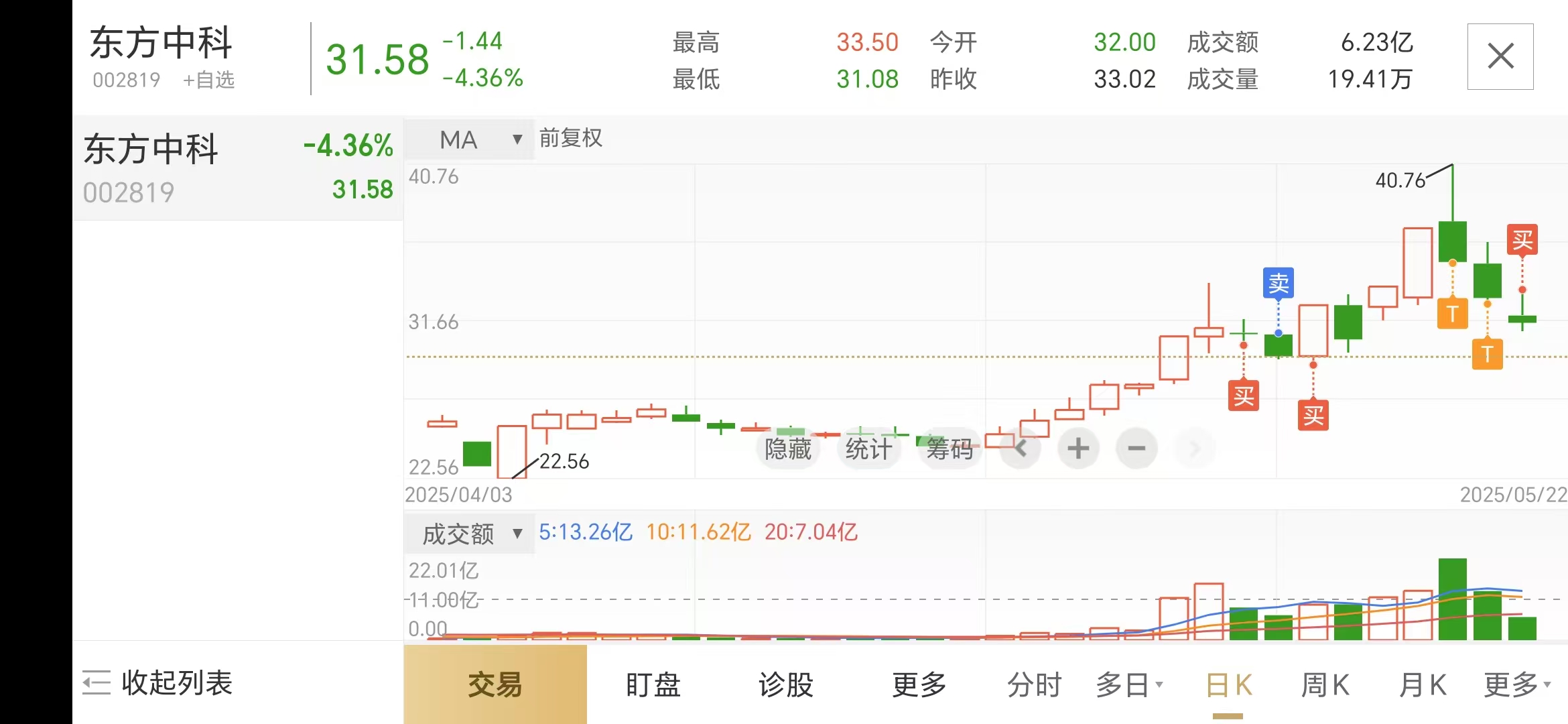
Task: Open the 筹码 chip distribution view
Action: pos(950,448)
